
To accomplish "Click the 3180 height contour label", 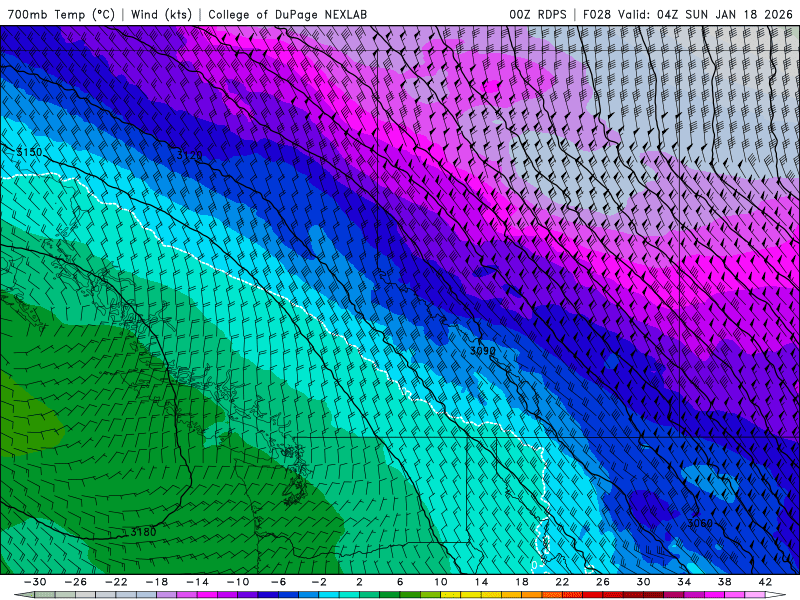I will pos(143,532).
